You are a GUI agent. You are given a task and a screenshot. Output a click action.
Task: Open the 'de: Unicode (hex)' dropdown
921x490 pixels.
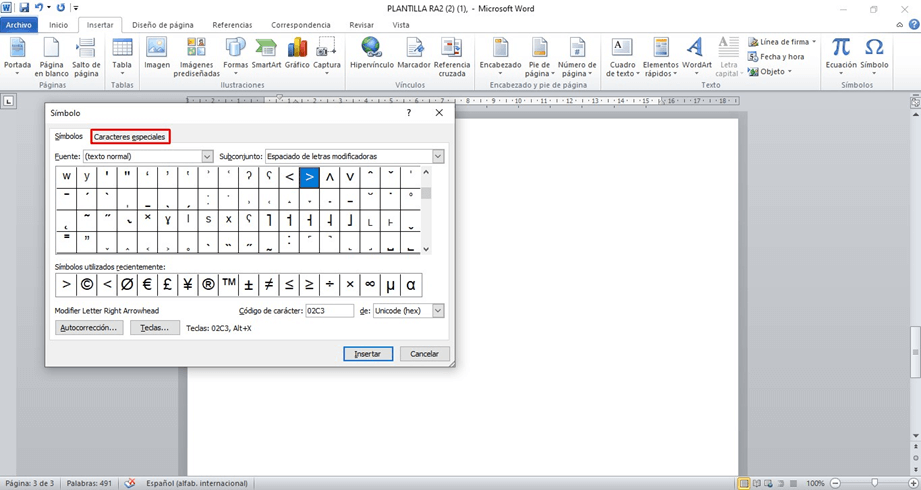(438, 310)
